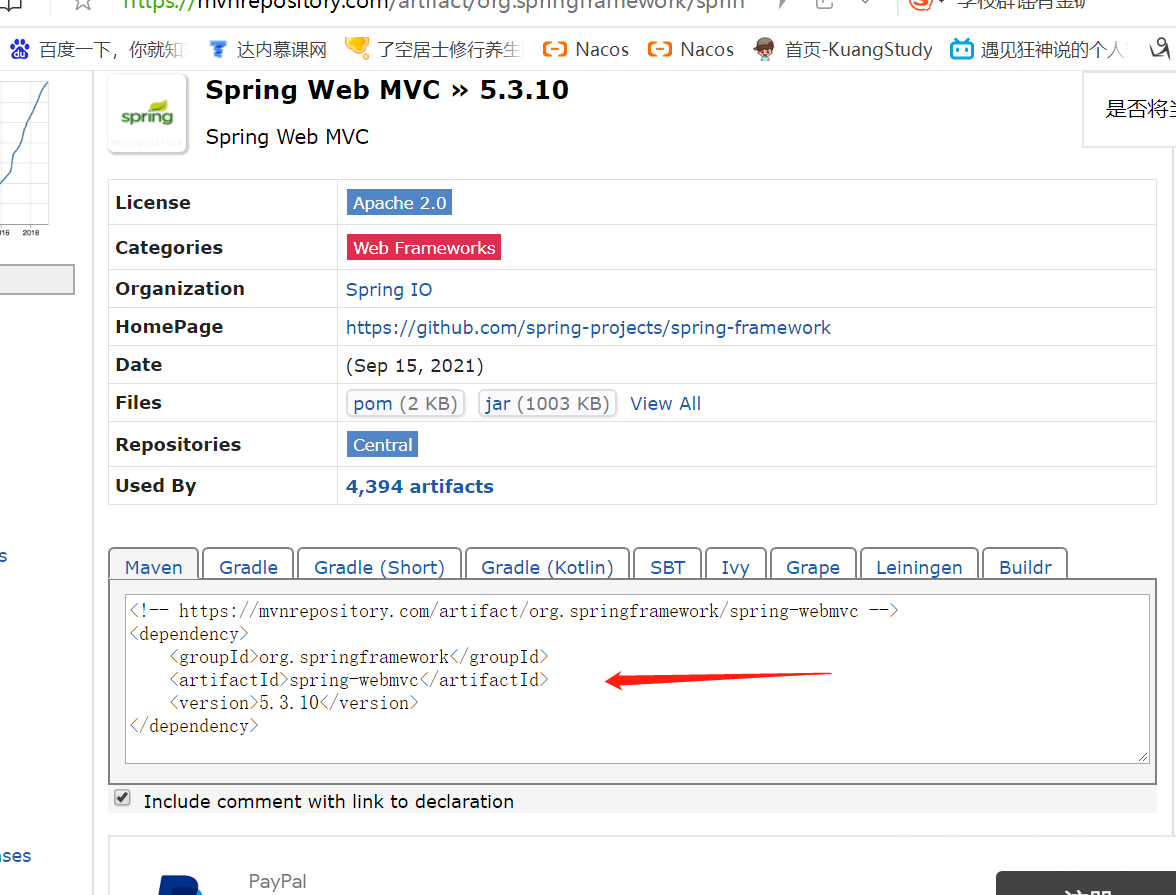The width and height of the screenshot is (1176, 895).
Task: Click the Apache 2.0 license badge
Action: pyautogui.click(x=400, y=203)
